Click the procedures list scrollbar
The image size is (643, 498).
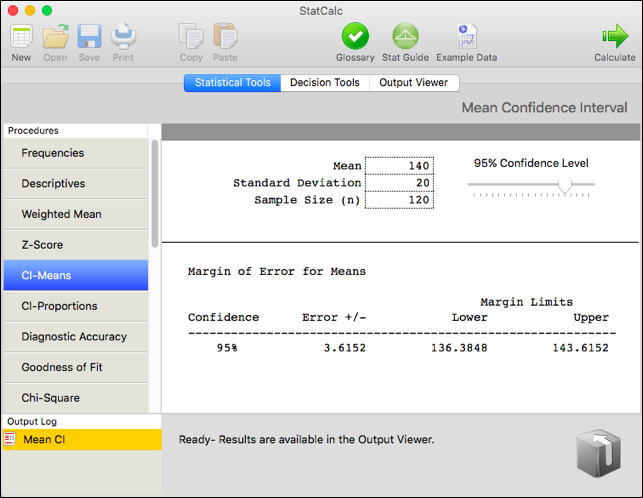155,194
